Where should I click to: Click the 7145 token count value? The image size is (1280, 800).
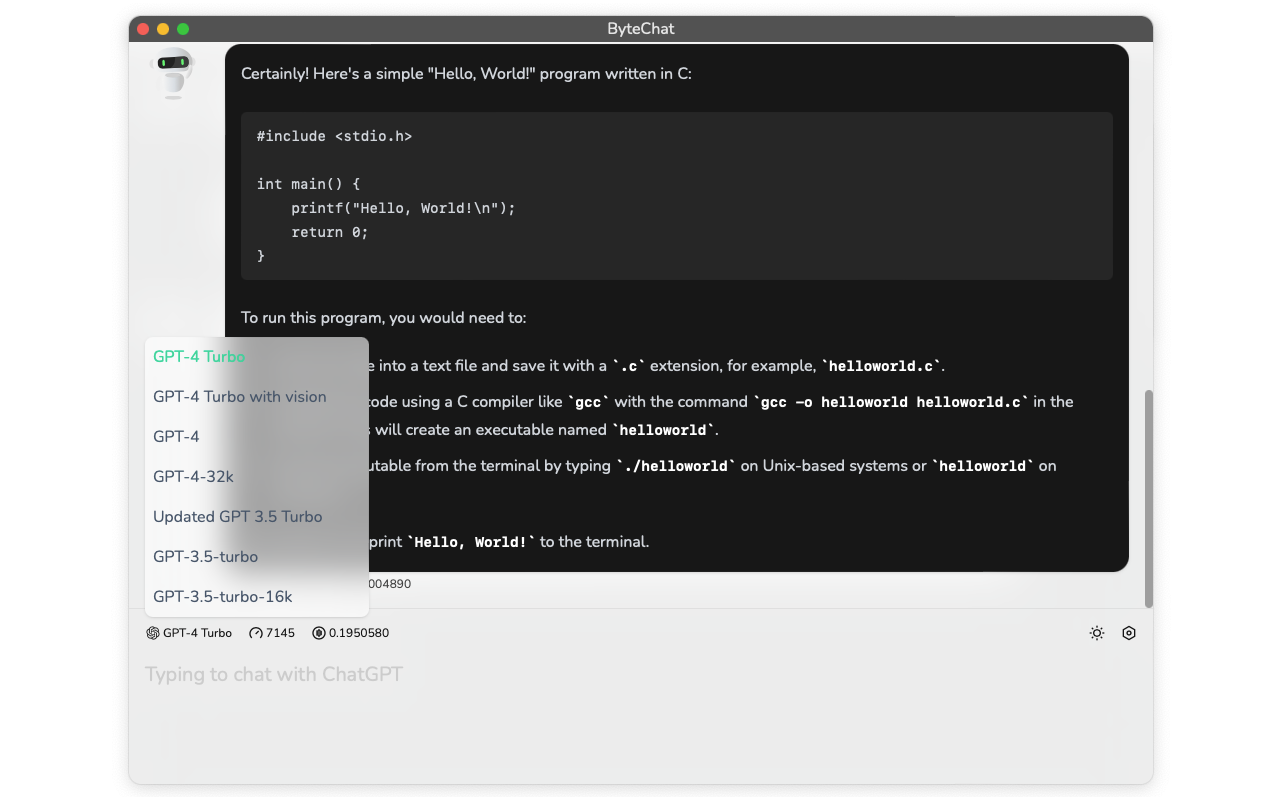(280, 633)
